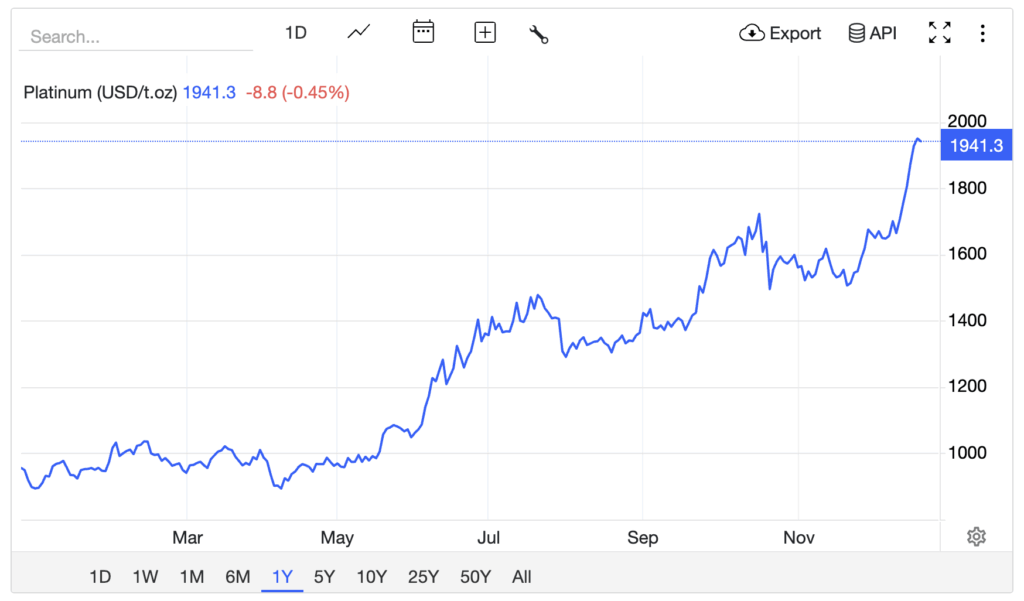Show the 25Y time range
Viewport: 1024px width, 601px height.
tap(423, 576)
